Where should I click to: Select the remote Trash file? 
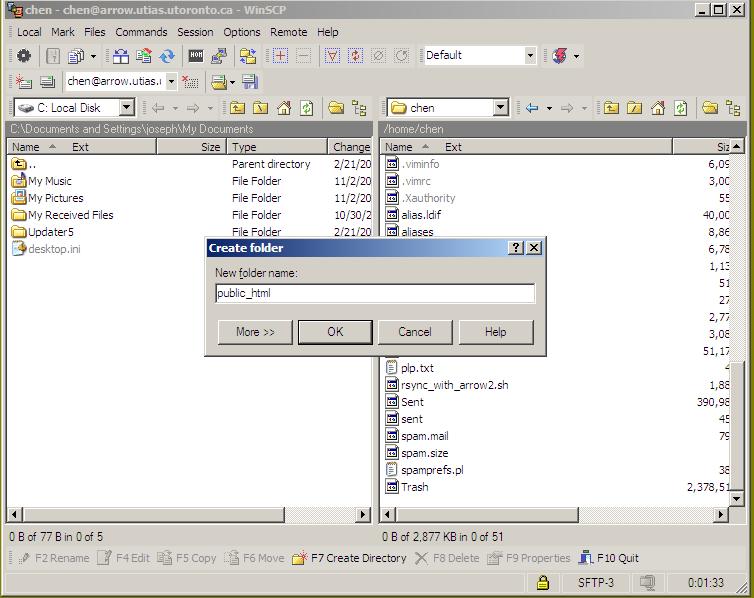click(407, 487)
